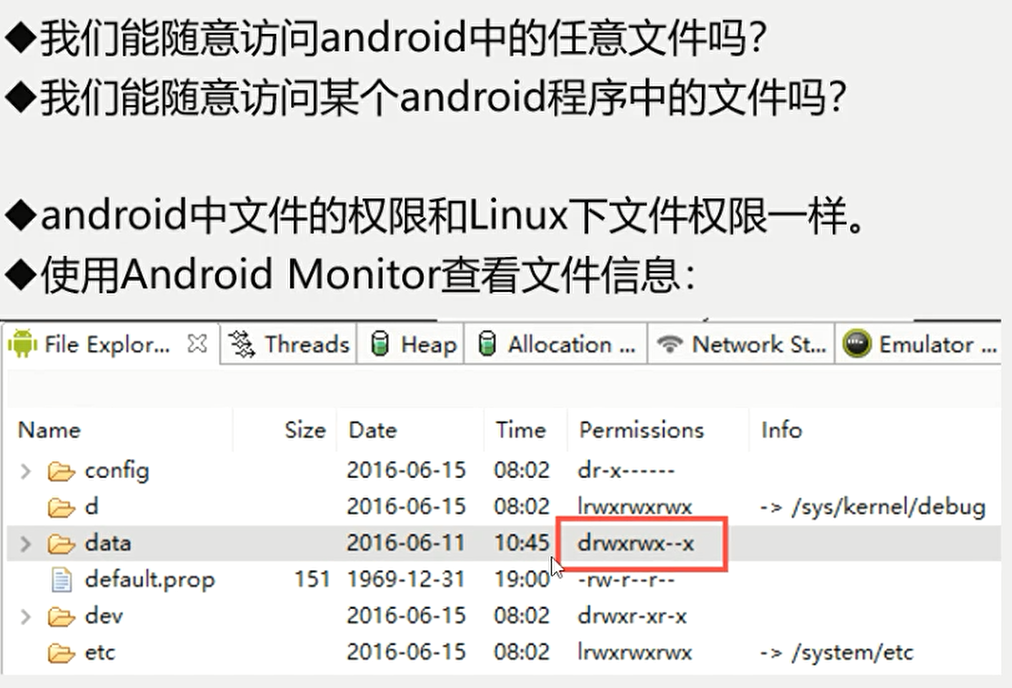Open the Allocation Tracker tab

coord(555,345)
